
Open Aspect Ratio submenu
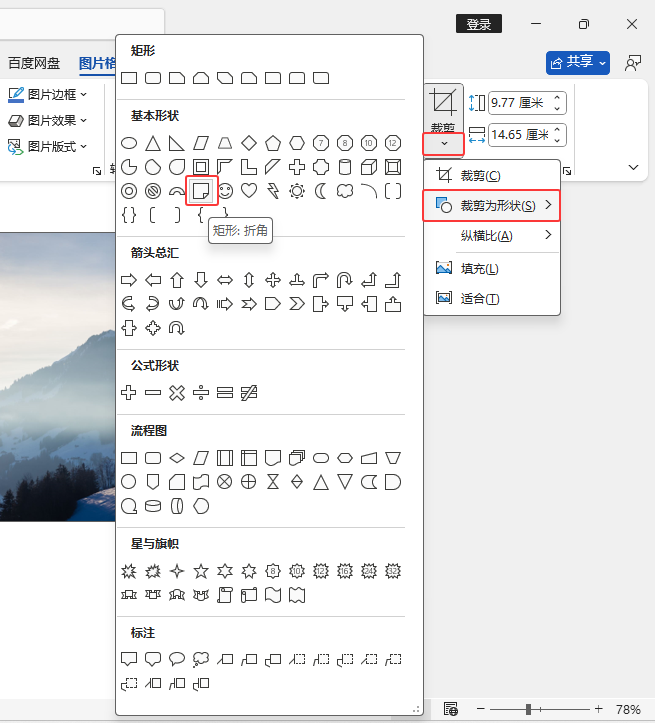pyautogui.click(x=492, y=236)
